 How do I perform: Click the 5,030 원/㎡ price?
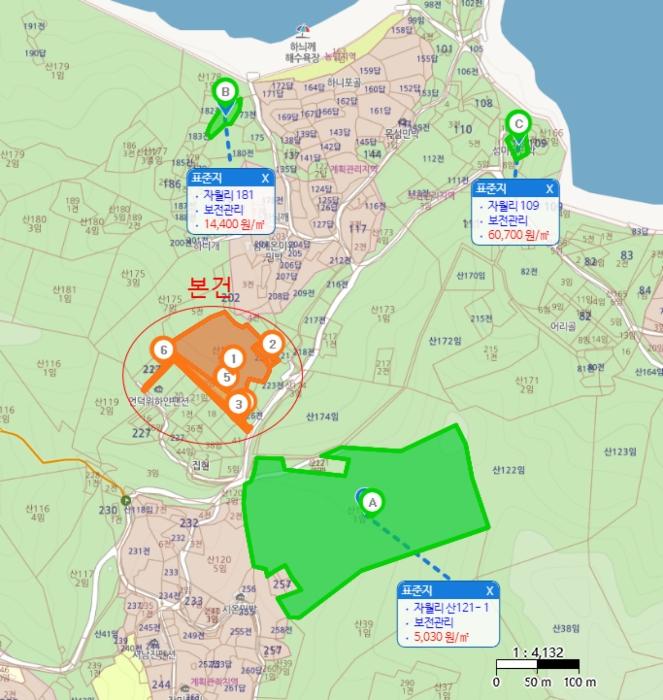tap(441, 636)
